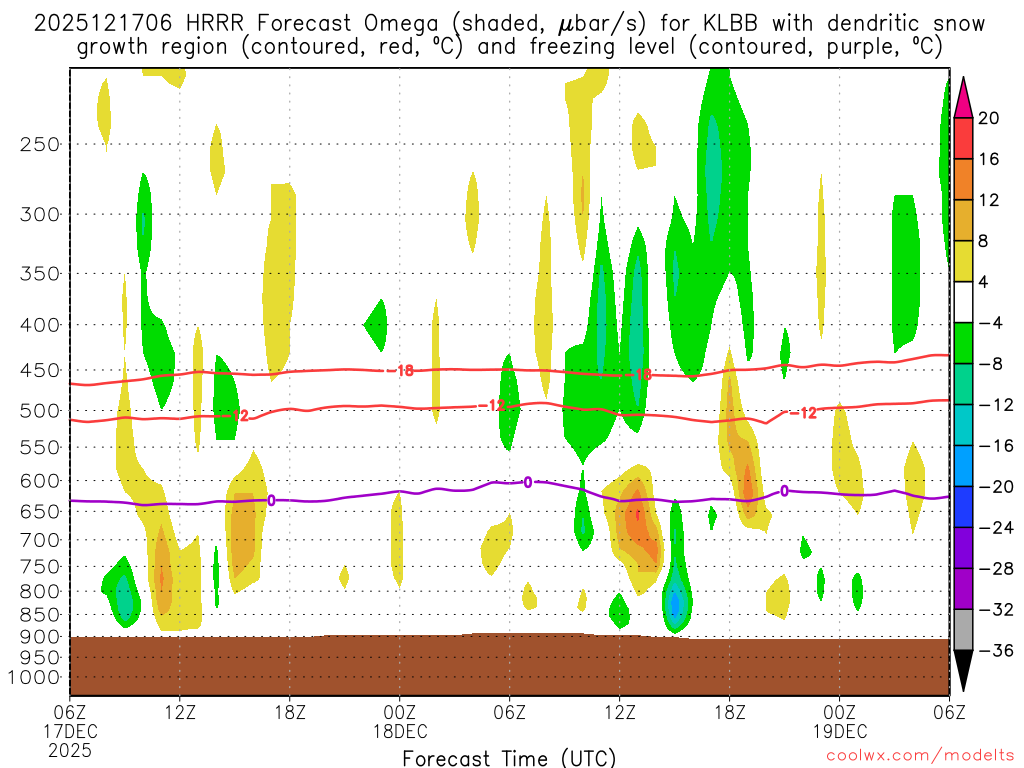The height and width of the screenshot is (768, 1024).
Task: Click the 700 pressure level label
Action: [x=40, y=540]
